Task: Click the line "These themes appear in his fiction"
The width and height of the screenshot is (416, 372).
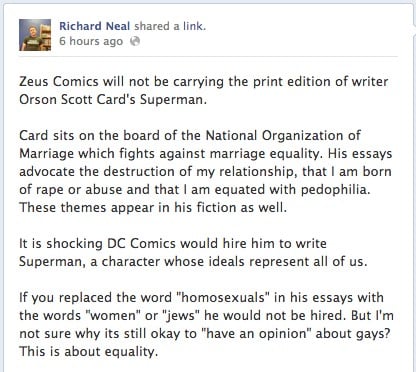Action: 153,207
